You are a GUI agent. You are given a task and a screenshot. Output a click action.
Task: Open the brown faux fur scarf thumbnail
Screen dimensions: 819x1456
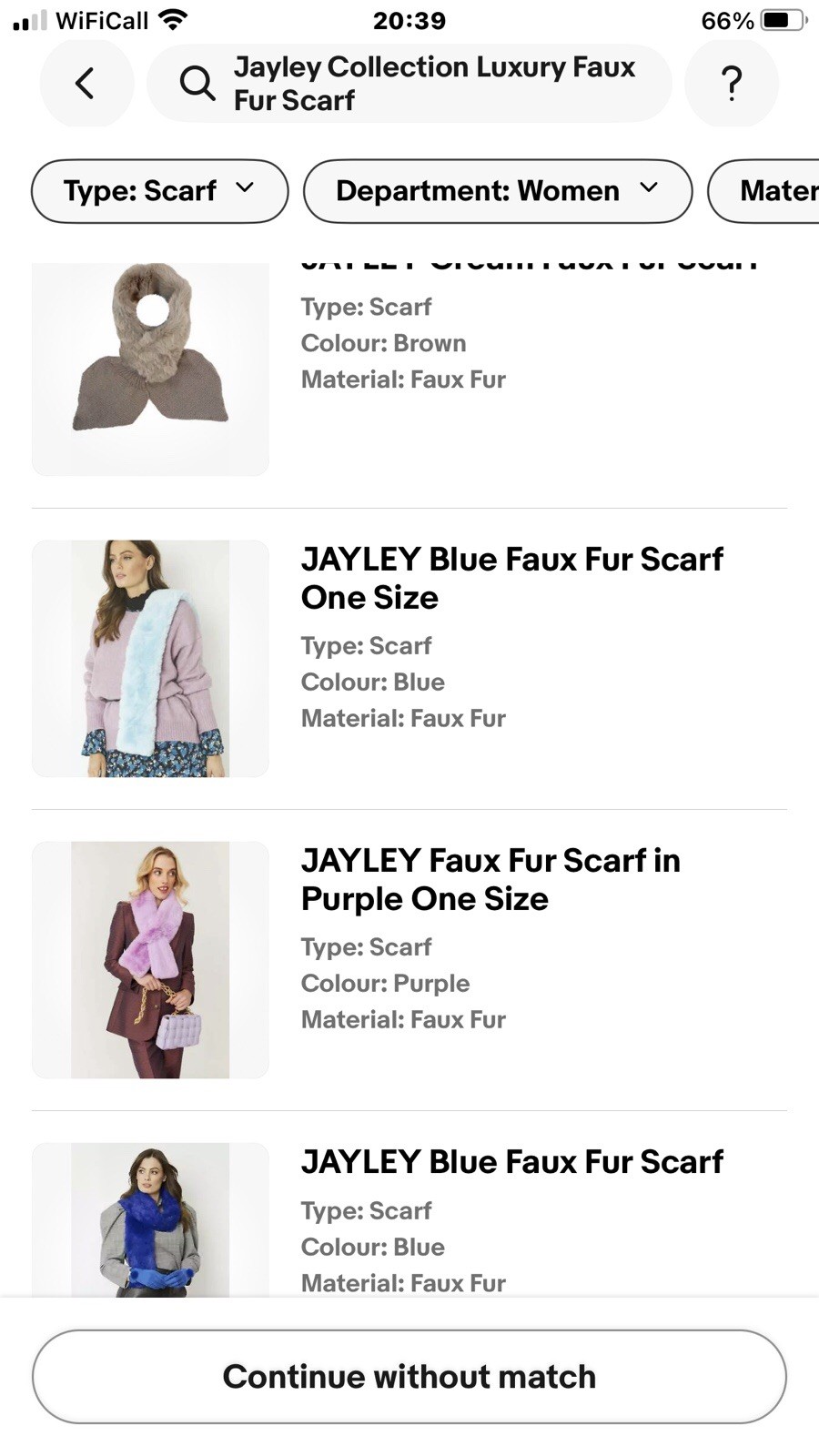(x=150, y=369)
